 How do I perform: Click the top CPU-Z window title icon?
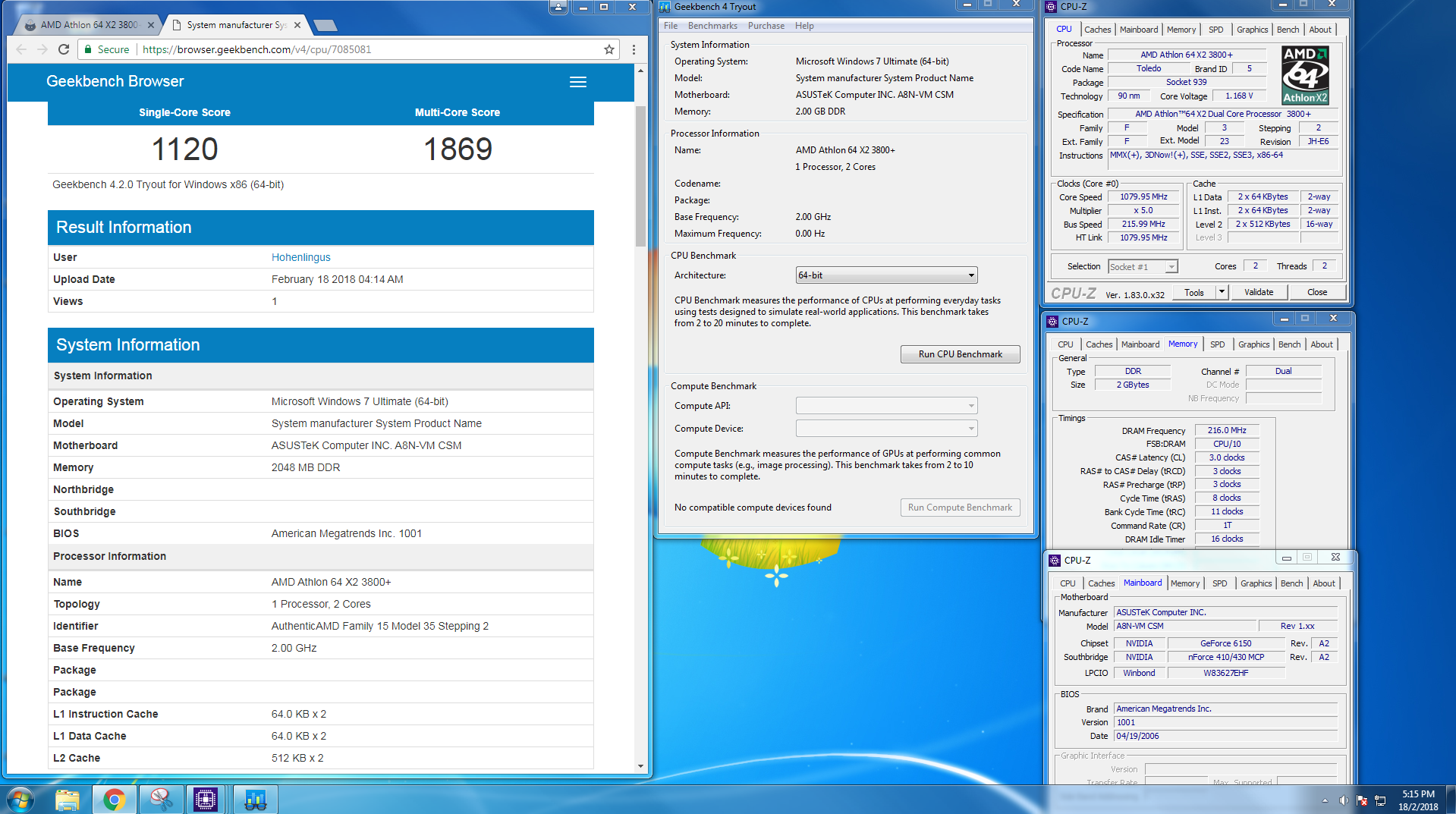1051,7
